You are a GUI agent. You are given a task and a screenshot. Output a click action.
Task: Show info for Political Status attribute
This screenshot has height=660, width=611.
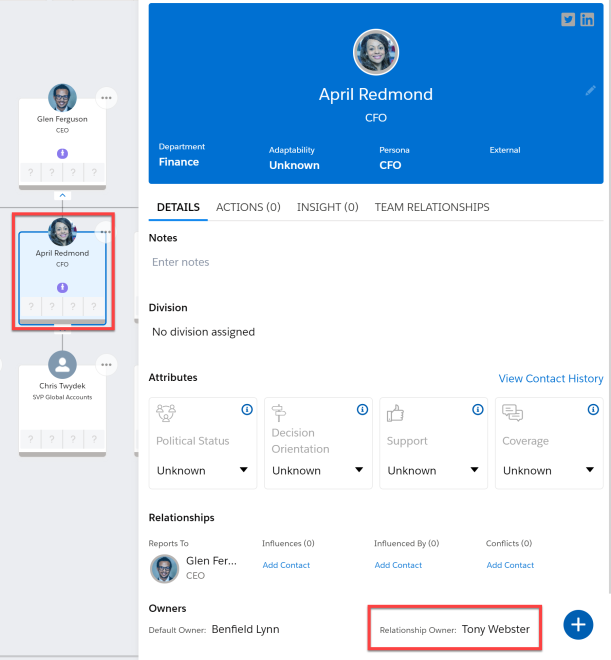pyautogui.click(x=247, y=409)
